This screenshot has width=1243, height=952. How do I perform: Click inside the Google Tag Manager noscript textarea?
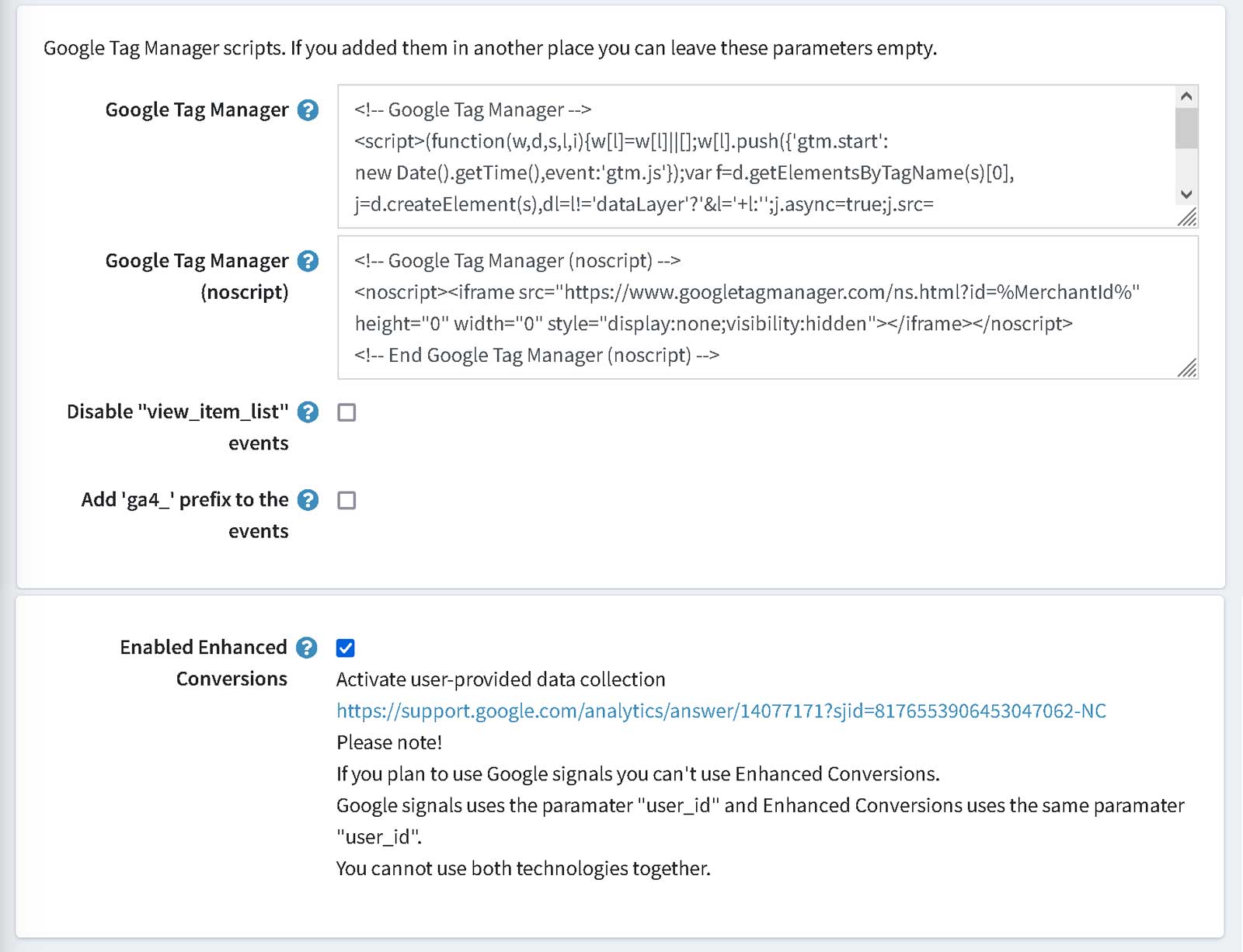point(768,307)
